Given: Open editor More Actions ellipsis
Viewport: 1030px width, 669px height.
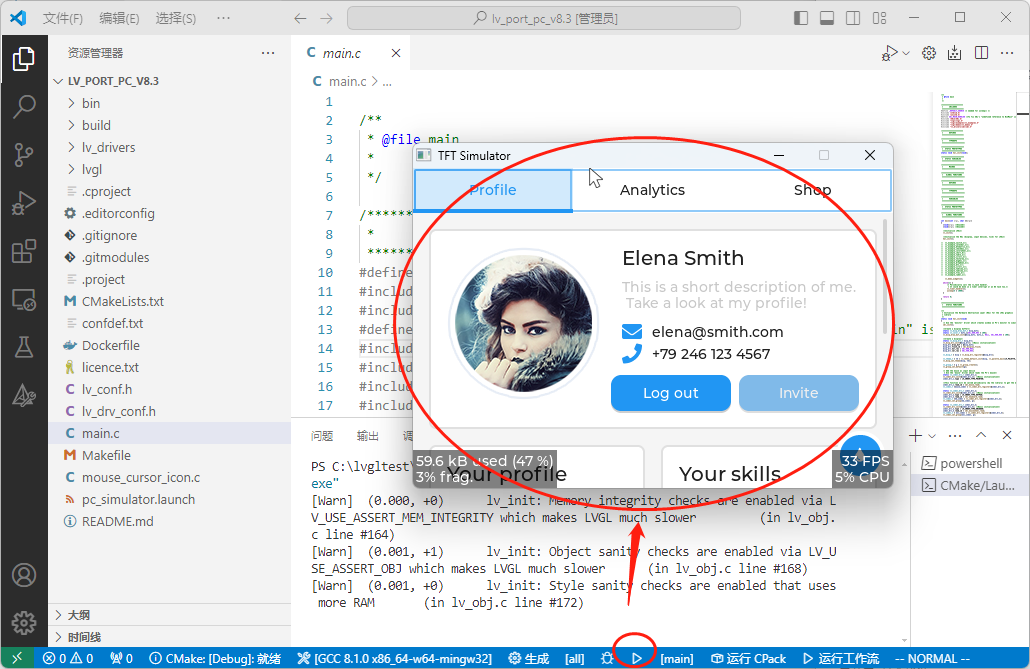Looking at the screenshot, I should click(x=1007, y=53).
